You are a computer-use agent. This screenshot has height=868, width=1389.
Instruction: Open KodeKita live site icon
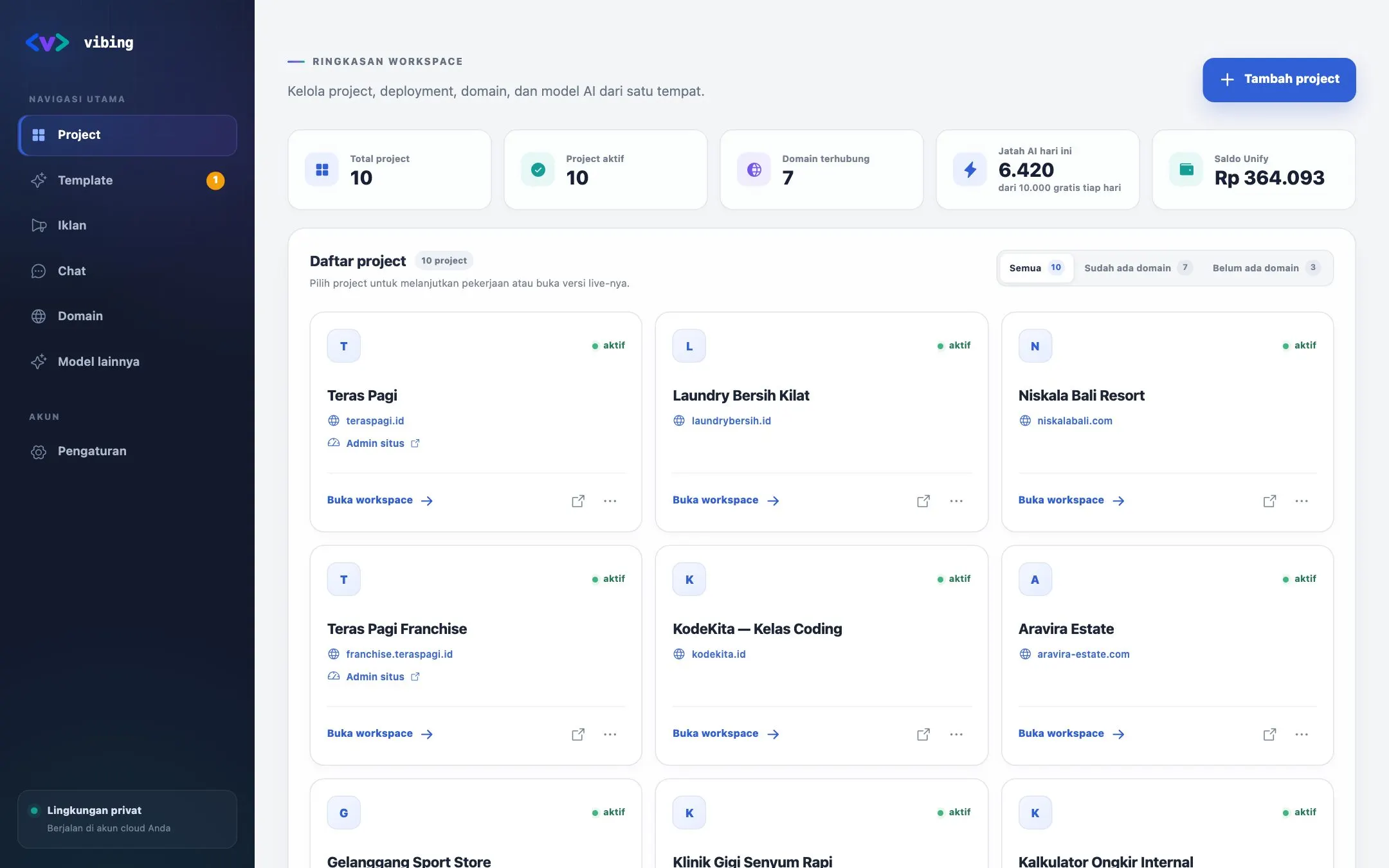pyautogui.click(x=923, y=734)
